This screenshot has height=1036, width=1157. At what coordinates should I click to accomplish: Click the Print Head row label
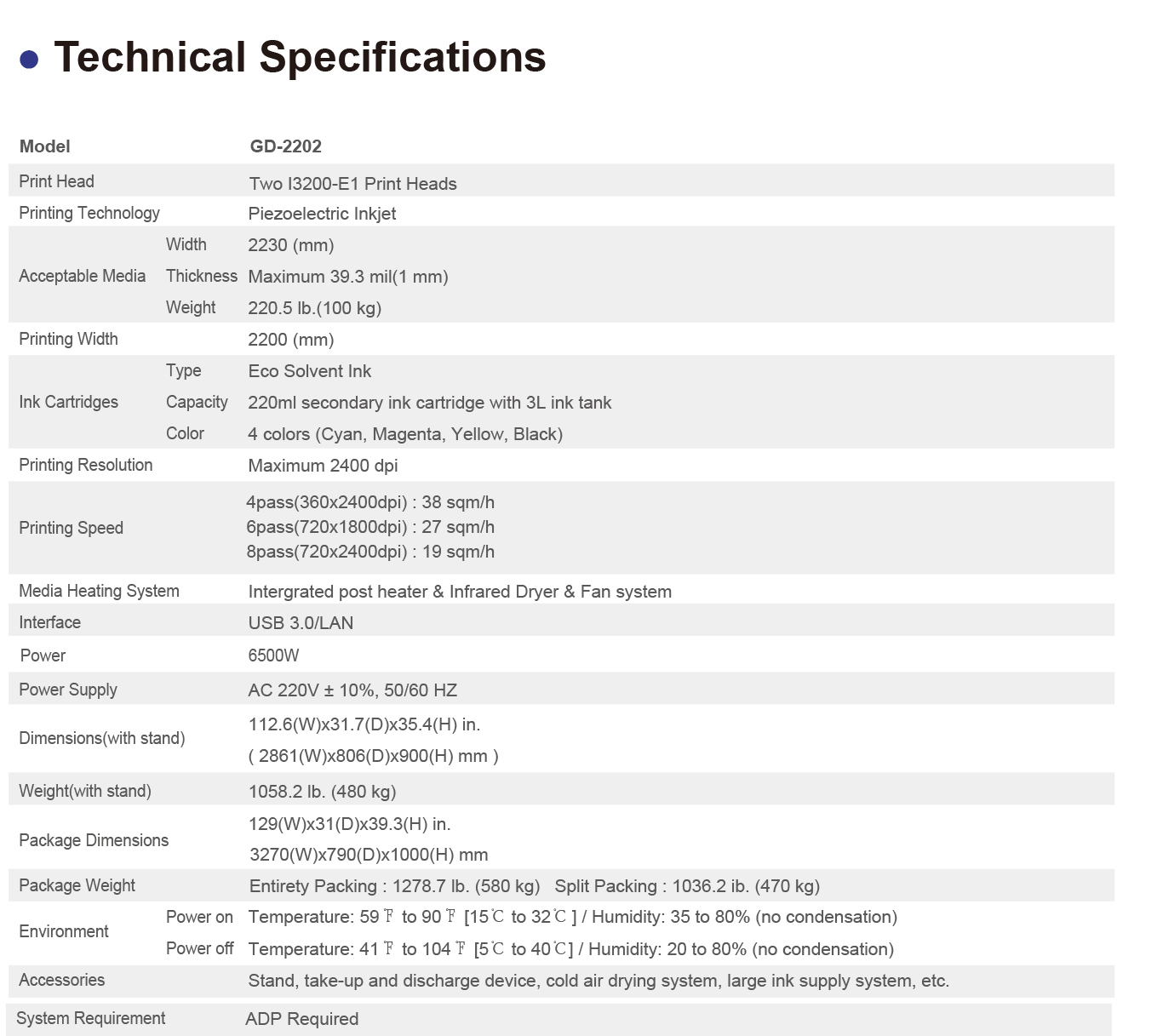tap(56, 181)
